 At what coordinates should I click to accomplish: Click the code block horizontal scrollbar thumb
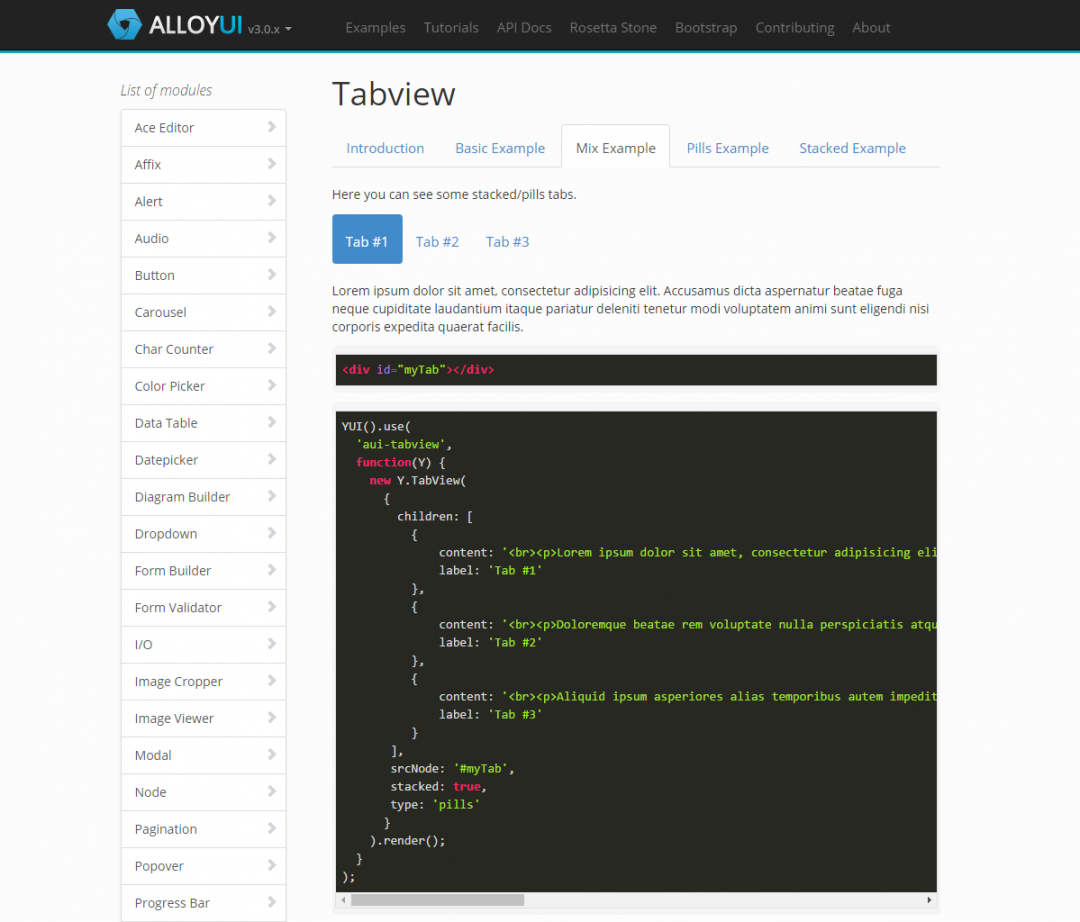pos(437,900)
